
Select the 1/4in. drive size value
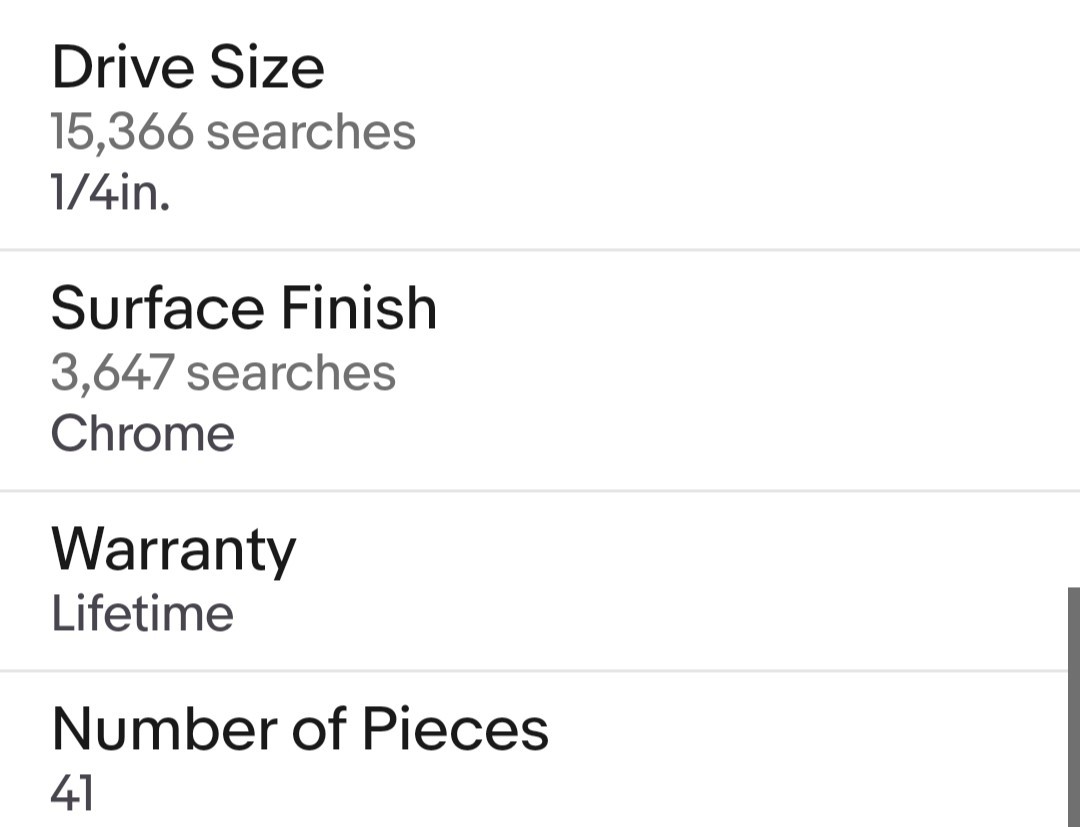[x=110, y=191]
